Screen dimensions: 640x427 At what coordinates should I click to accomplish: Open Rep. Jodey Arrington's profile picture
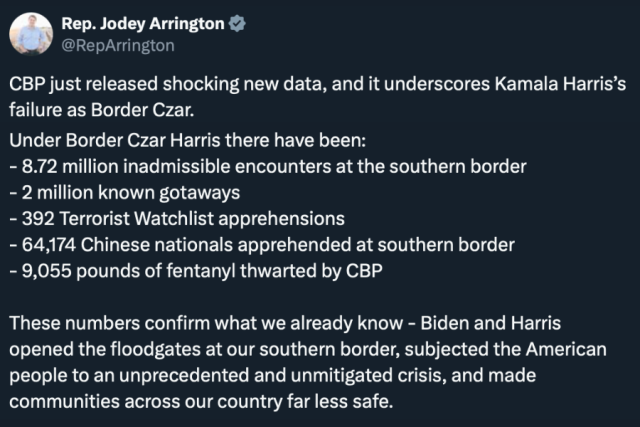point(31,34)
